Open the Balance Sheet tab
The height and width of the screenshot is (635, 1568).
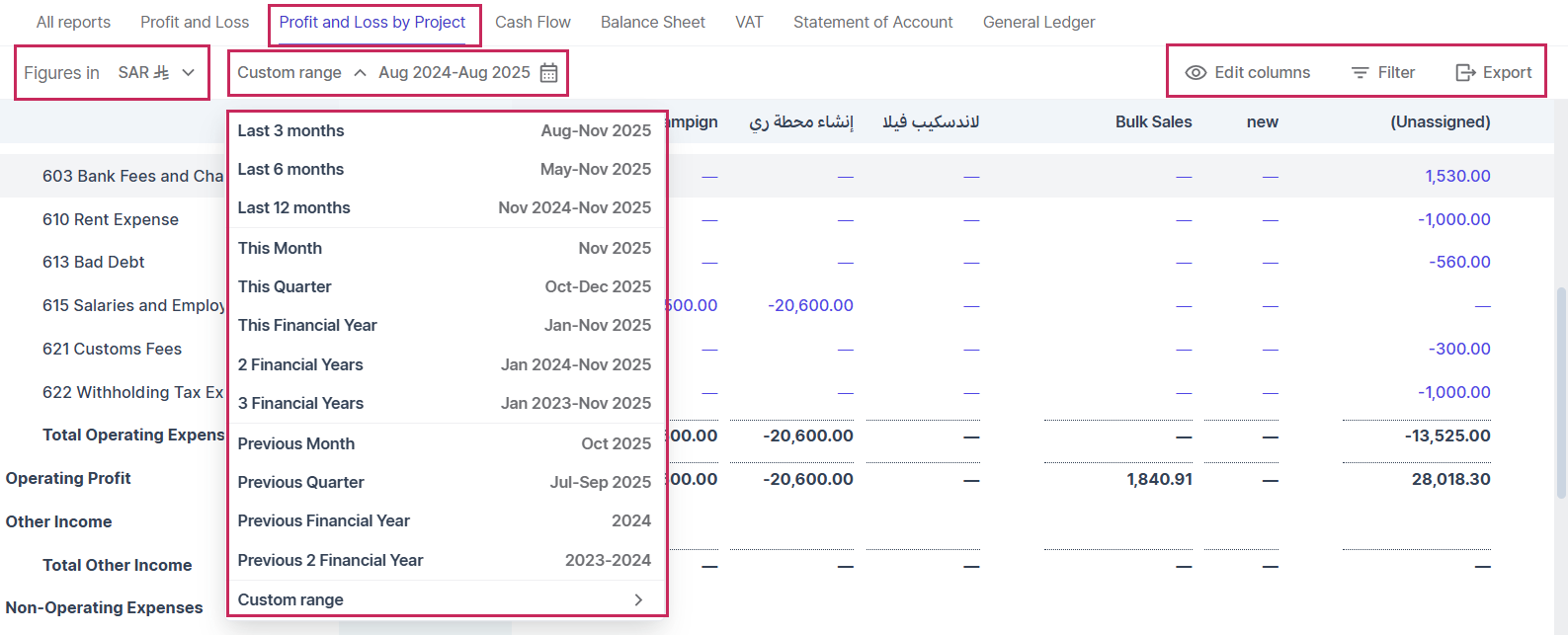(x=652, y=22)
